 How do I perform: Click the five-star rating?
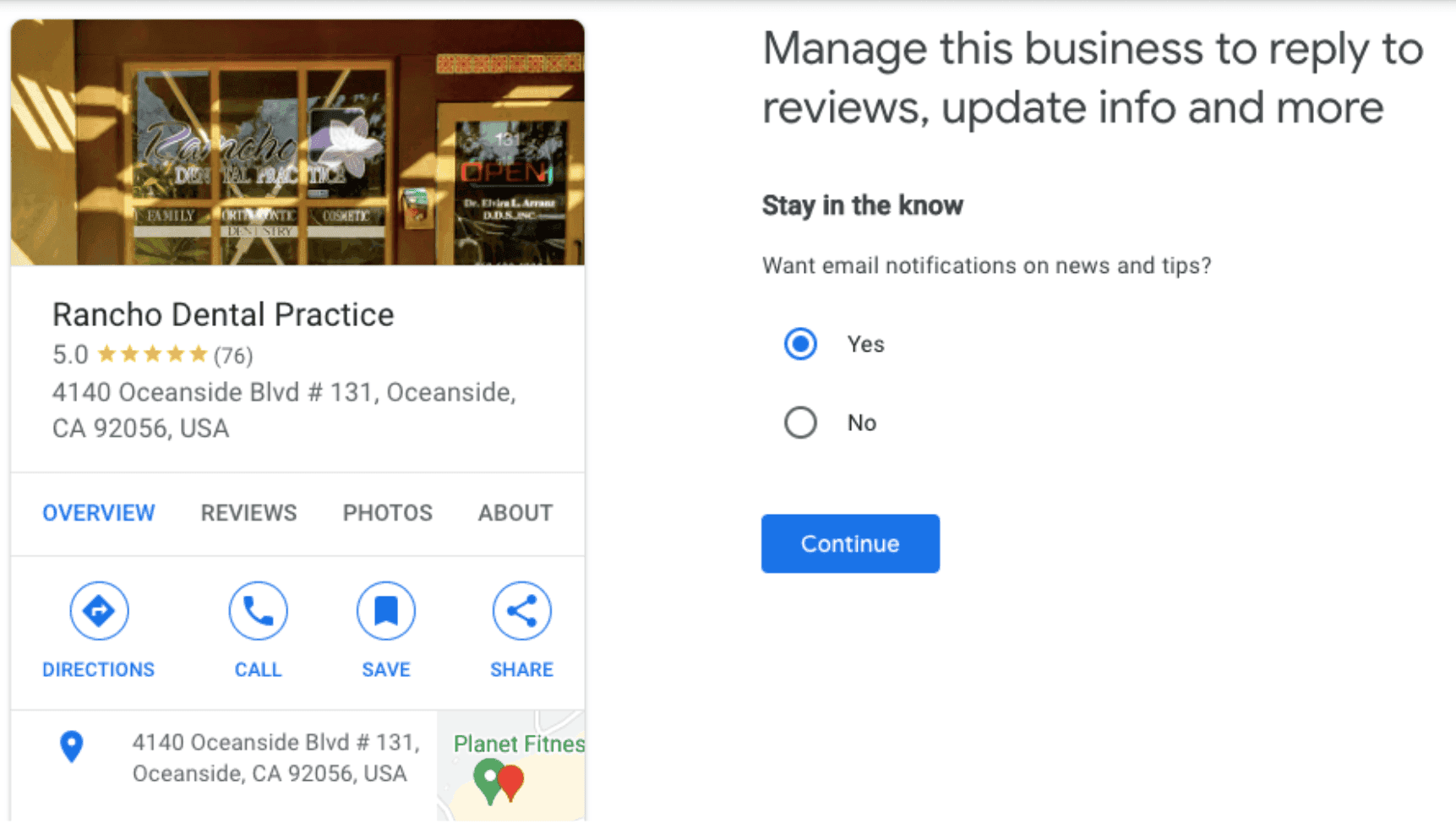[152, 354]
